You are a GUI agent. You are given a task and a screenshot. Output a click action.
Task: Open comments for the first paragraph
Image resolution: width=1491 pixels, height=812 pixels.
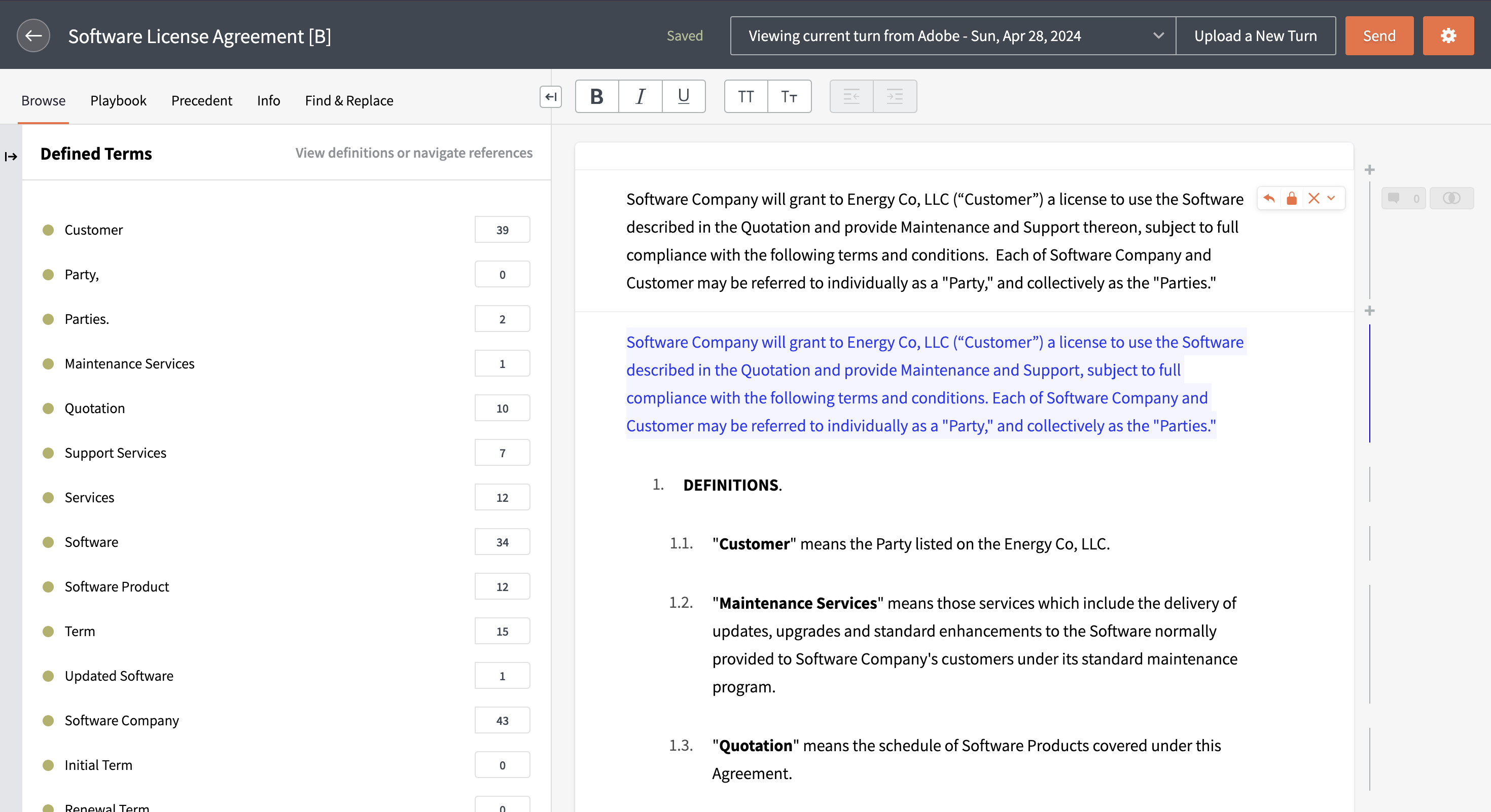pos(1403,198)
